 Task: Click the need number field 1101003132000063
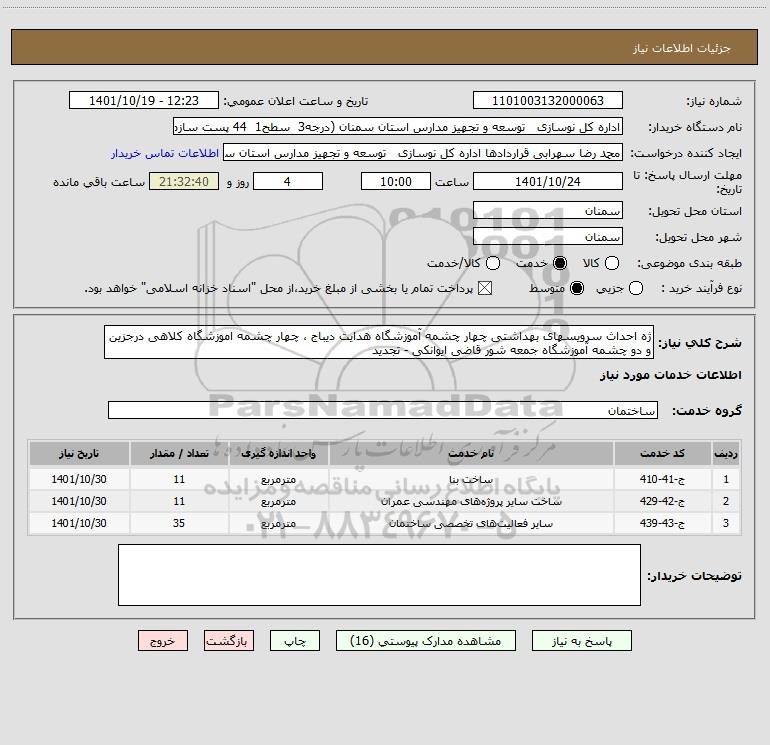click(548, 101)
